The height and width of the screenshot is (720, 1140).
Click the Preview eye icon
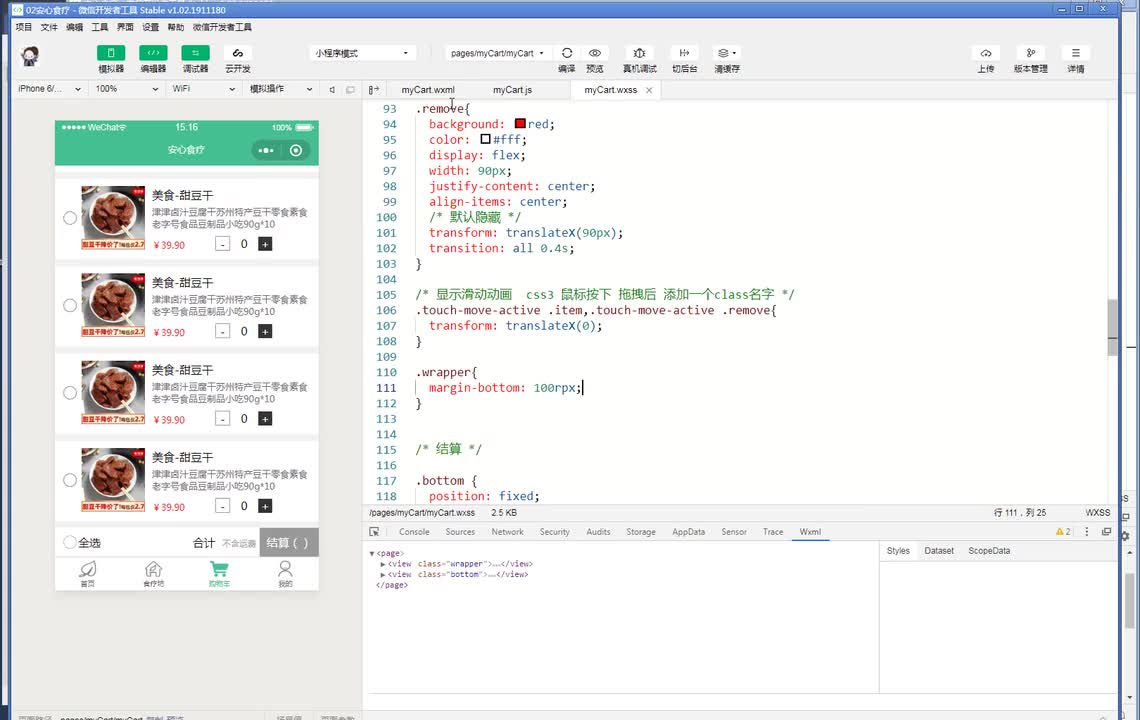[595, 53]
